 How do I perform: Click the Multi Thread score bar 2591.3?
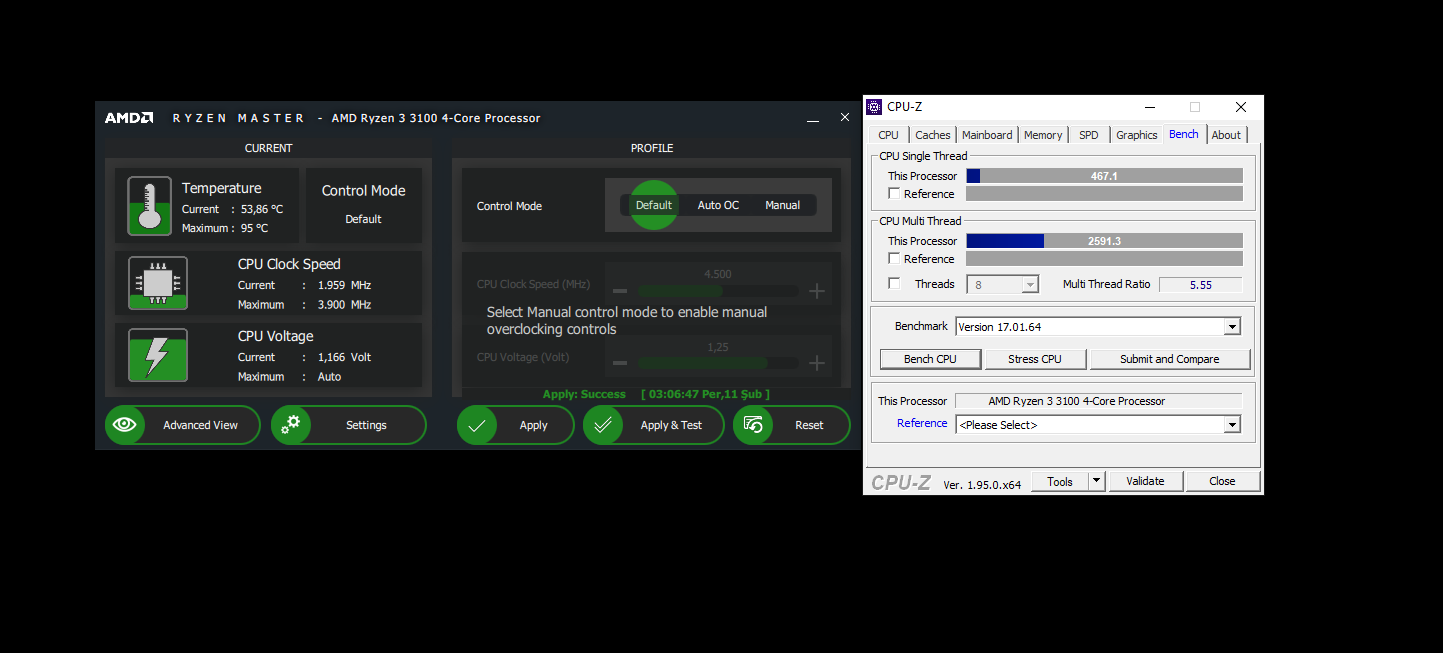1104,241
